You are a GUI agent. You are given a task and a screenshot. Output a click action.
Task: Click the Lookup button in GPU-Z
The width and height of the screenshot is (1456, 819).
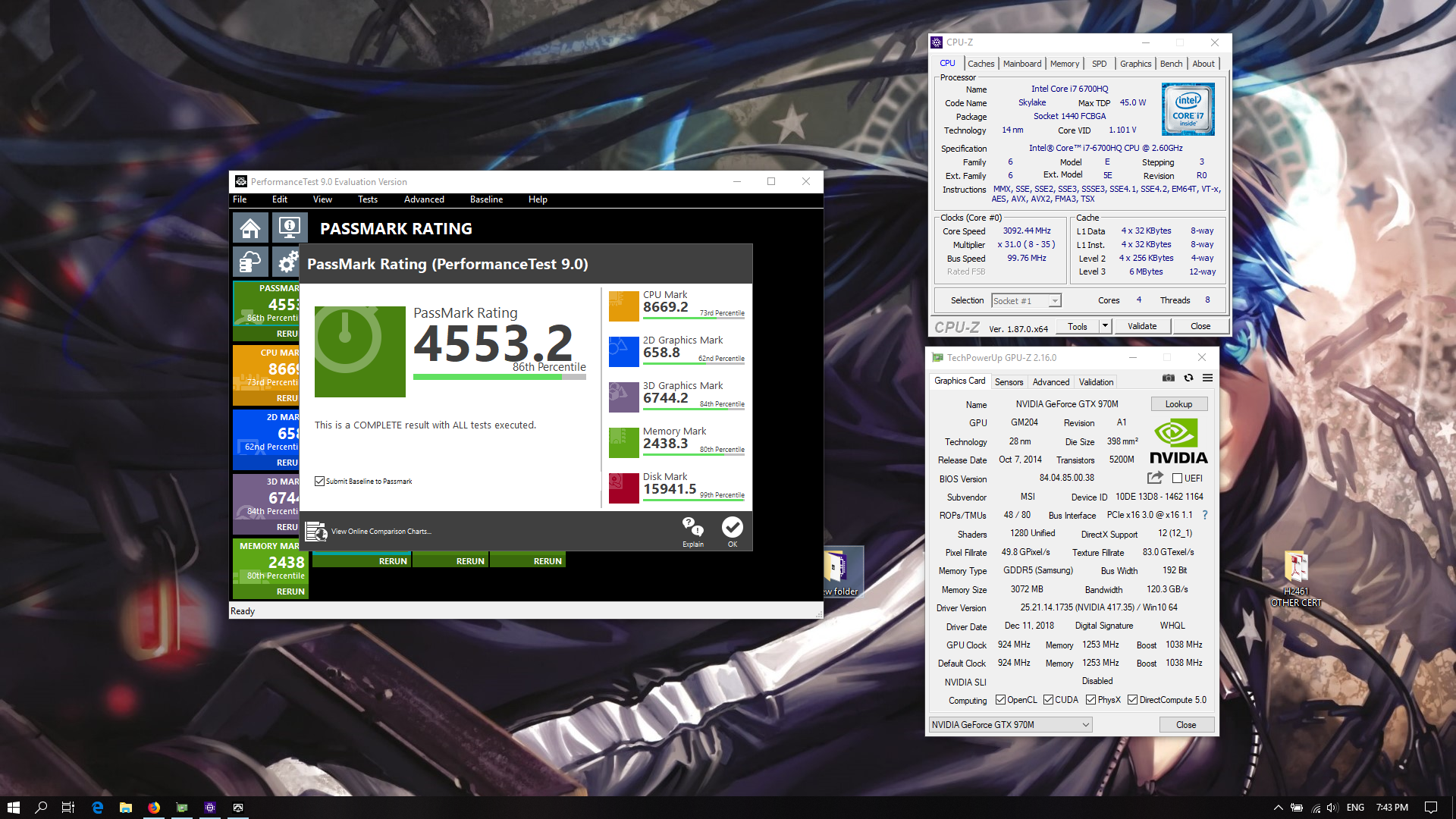[x=1178, y=404]
